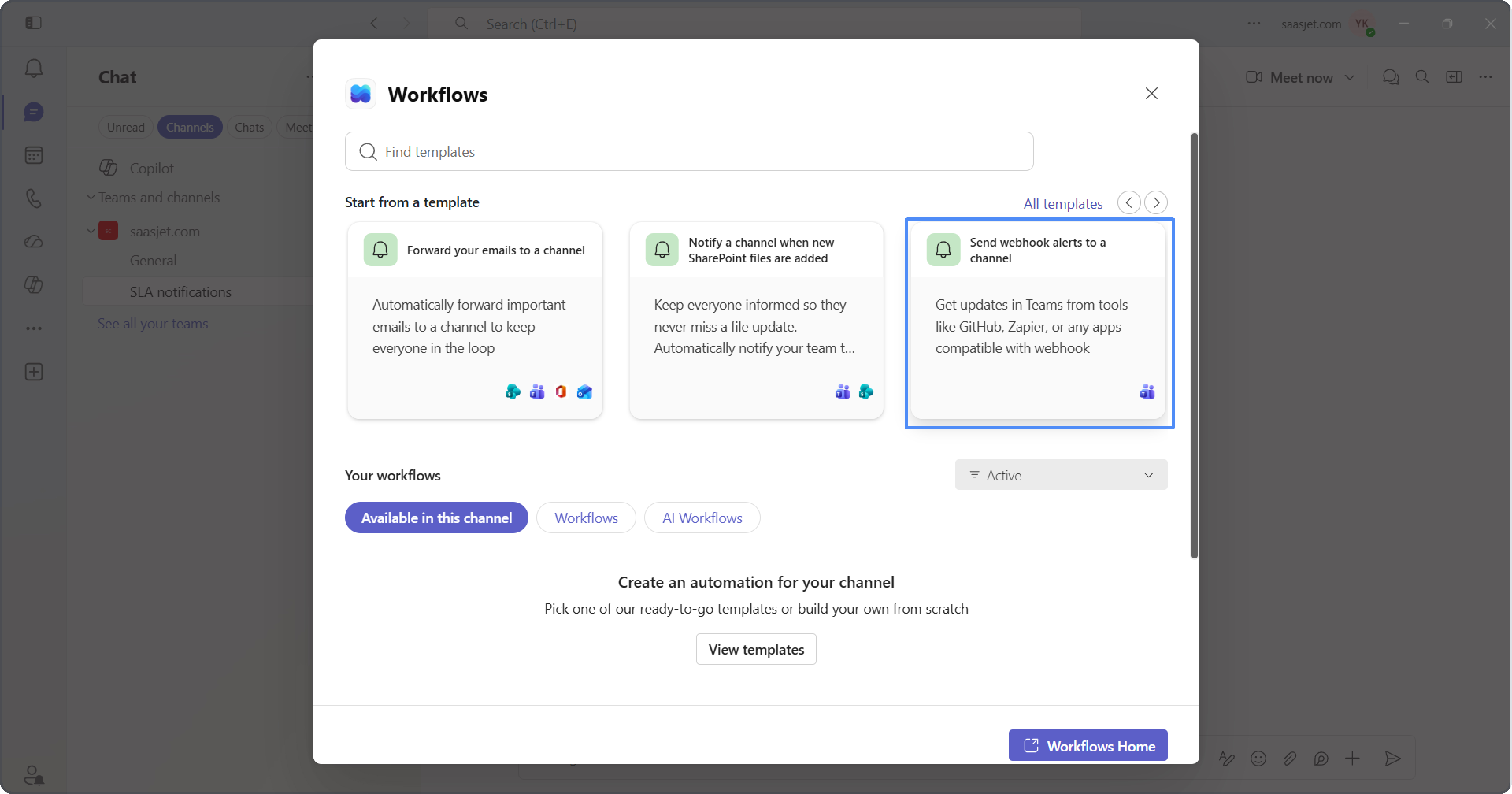
Task: Click the find in channel search icon
Action: point(1422,77)
